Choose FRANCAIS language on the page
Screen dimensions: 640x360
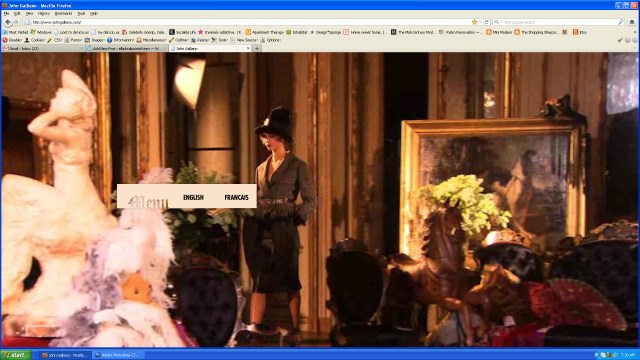236,198
